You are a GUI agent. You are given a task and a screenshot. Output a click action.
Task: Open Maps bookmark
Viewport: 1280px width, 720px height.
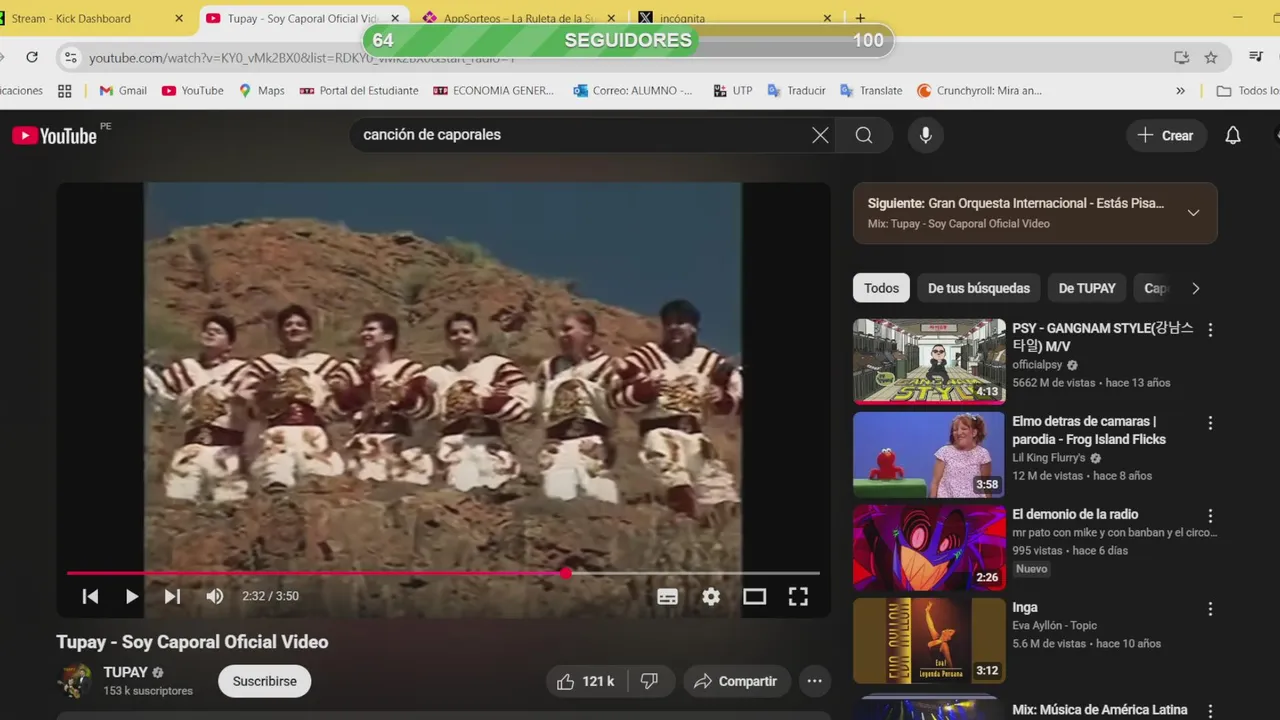point(262,90)
